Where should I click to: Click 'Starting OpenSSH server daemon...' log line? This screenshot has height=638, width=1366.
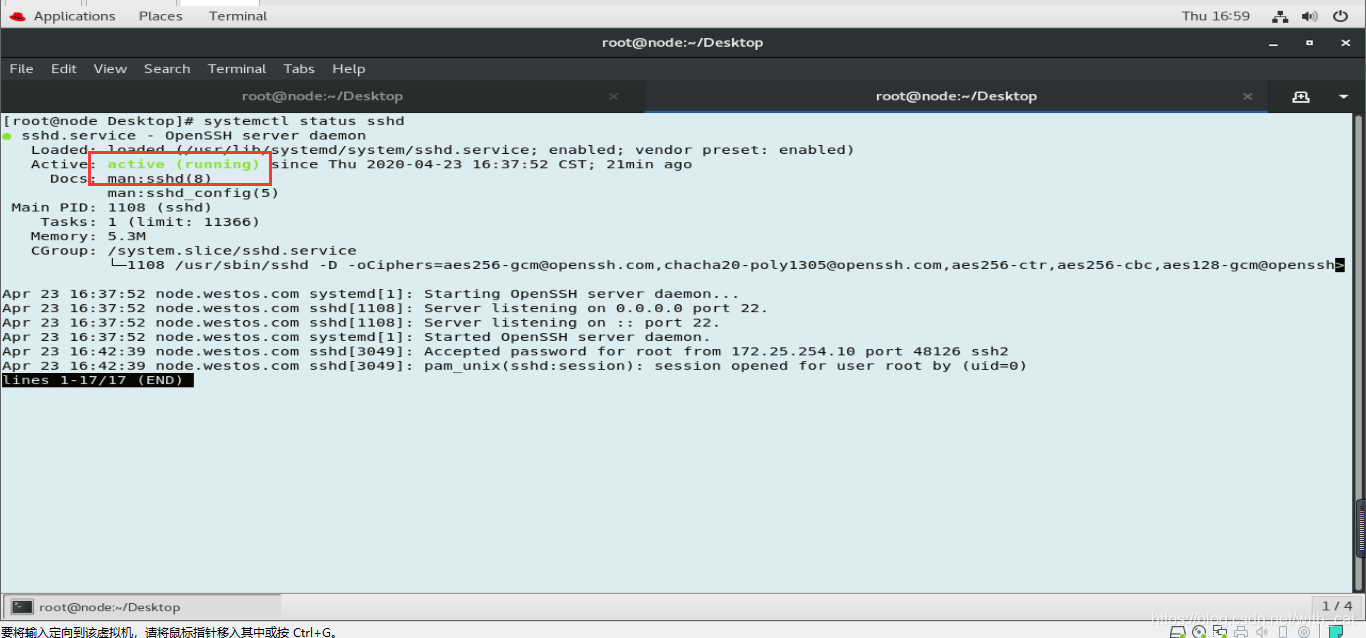[370, 294]
